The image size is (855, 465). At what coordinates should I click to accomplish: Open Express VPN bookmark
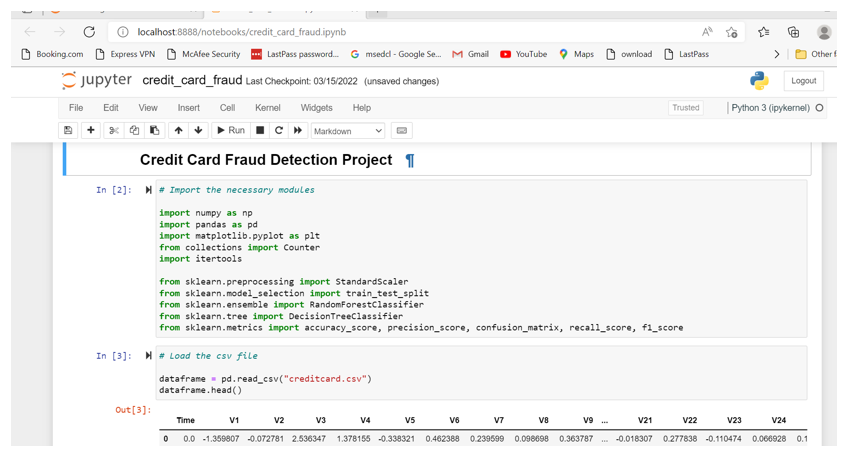(125, 54)
